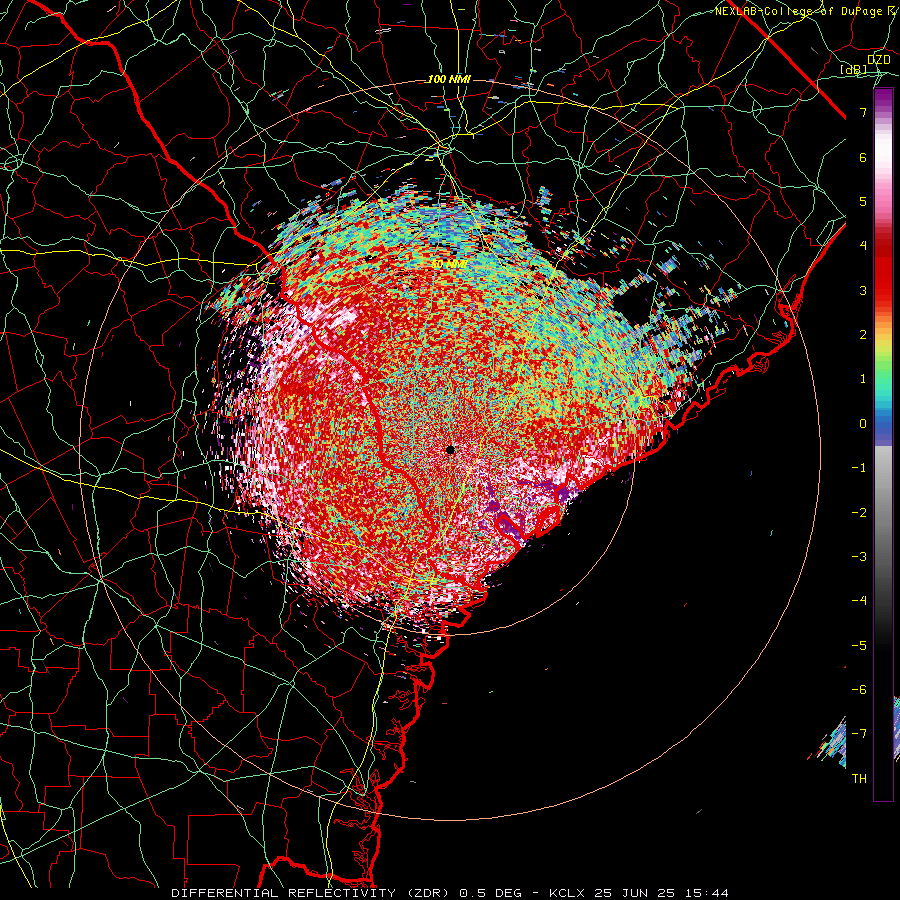Image resolution: width=900 pixels, height=900 pixels.
Task: Click the "-6" tick on the color scale
Action: [x=859, y=690]
